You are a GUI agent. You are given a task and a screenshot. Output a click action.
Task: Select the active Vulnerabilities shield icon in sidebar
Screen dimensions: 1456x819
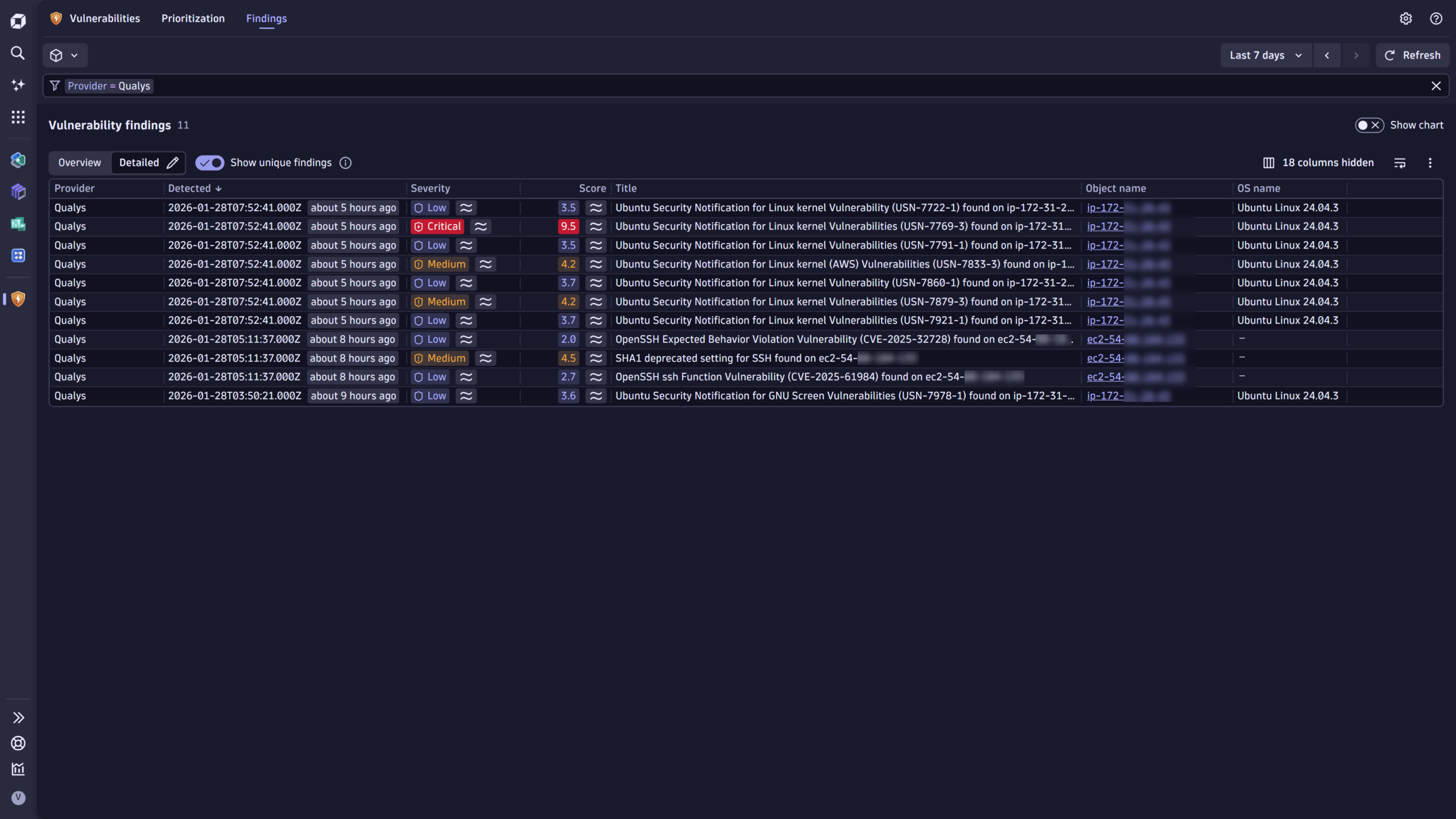[x=18, y=299]
